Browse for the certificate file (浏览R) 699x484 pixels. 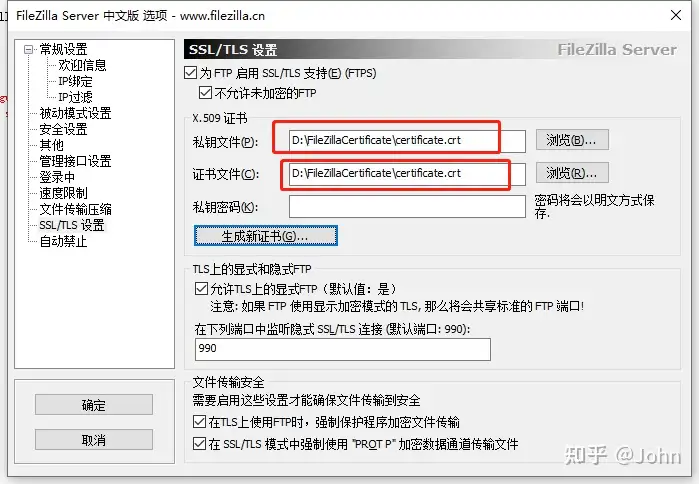pyautogui.click(x=572, y=172)
